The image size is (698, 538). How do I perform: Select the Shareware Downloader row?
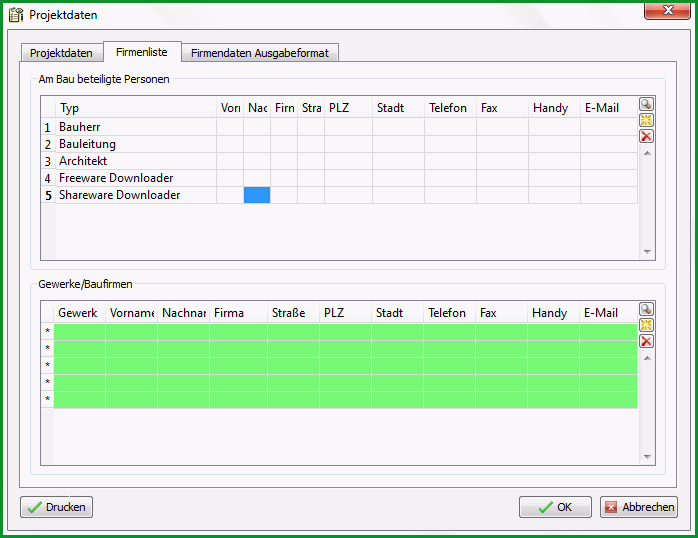tap(339, 195)
